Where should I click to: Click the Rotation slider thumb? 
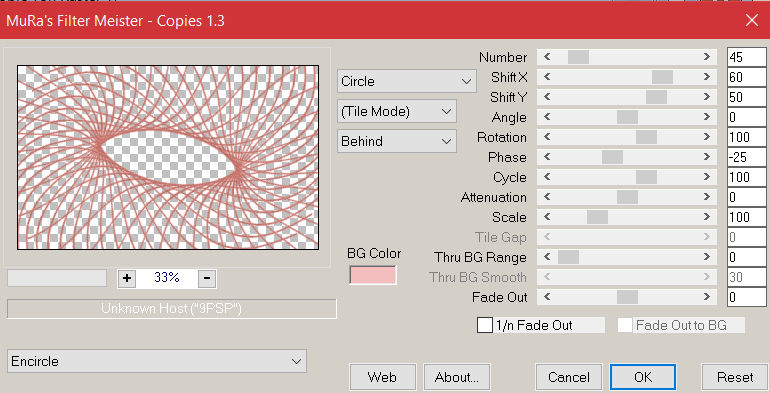(x=646, y=137)
